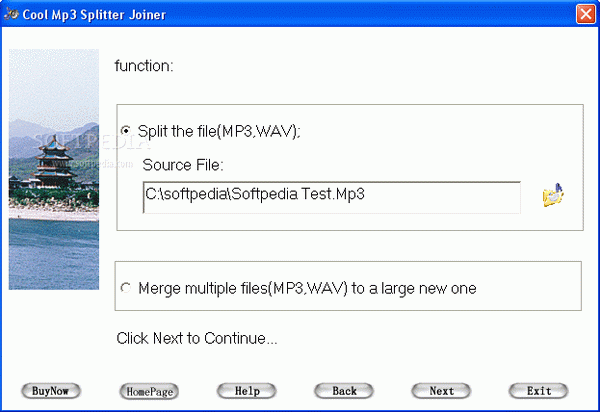Open the HomePage button
The height and width of the screenshot is (412, 600).
coord(149,391)
